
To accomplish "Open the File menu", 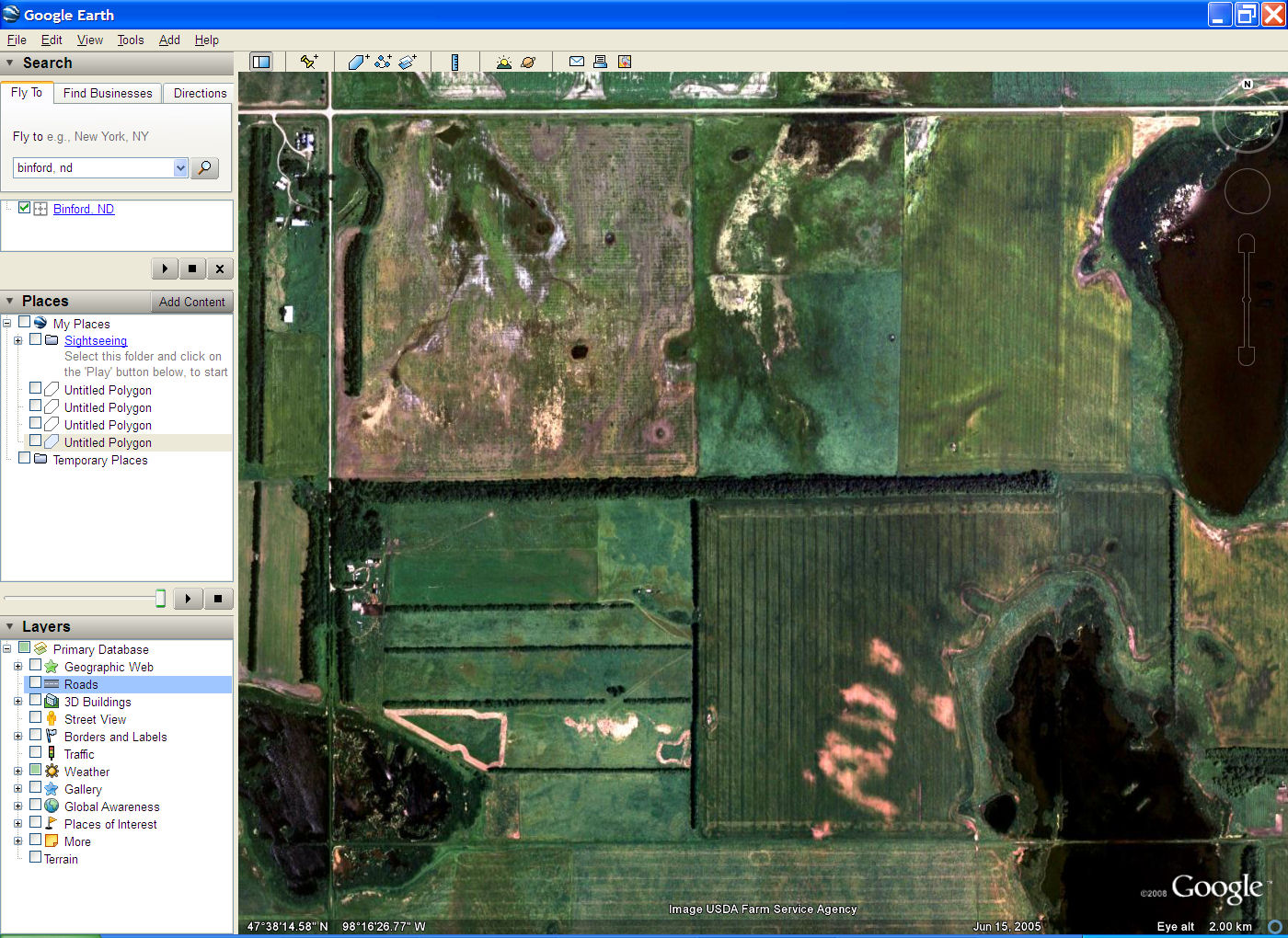I will 17,40.
